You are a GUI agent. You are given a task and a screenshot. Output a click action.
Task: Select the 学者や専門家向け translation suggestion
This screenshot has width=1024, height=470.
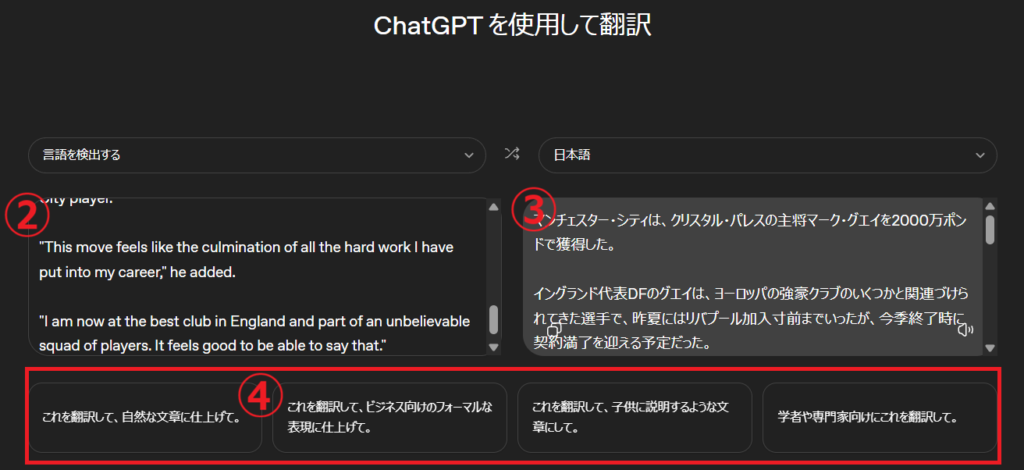tap(879, 417)
